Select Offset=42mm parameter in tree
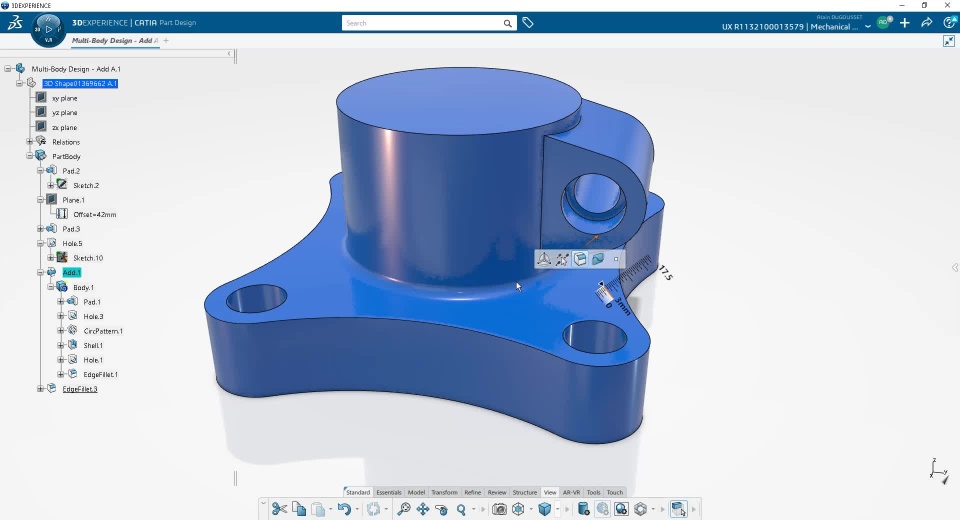The width and height of the screenshot is (960, 520). tap(94, 214)
